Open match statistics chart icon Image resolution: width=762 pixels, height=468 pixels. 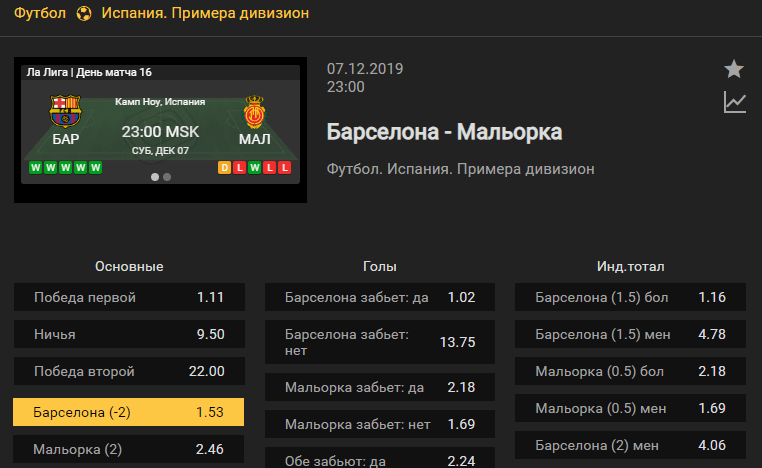[x=734, y=102]
